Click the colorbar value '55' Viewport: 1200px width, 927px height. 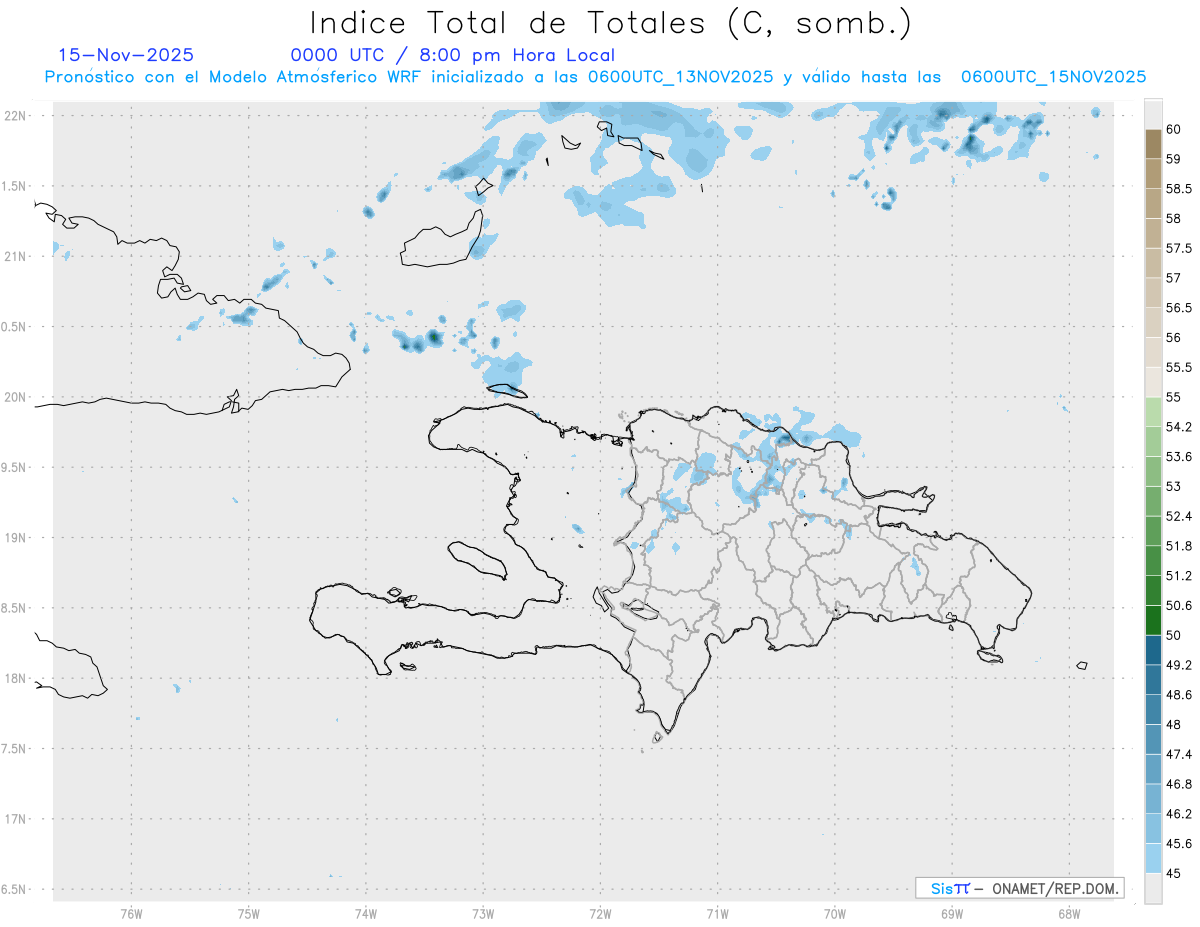pos(1174,397)
